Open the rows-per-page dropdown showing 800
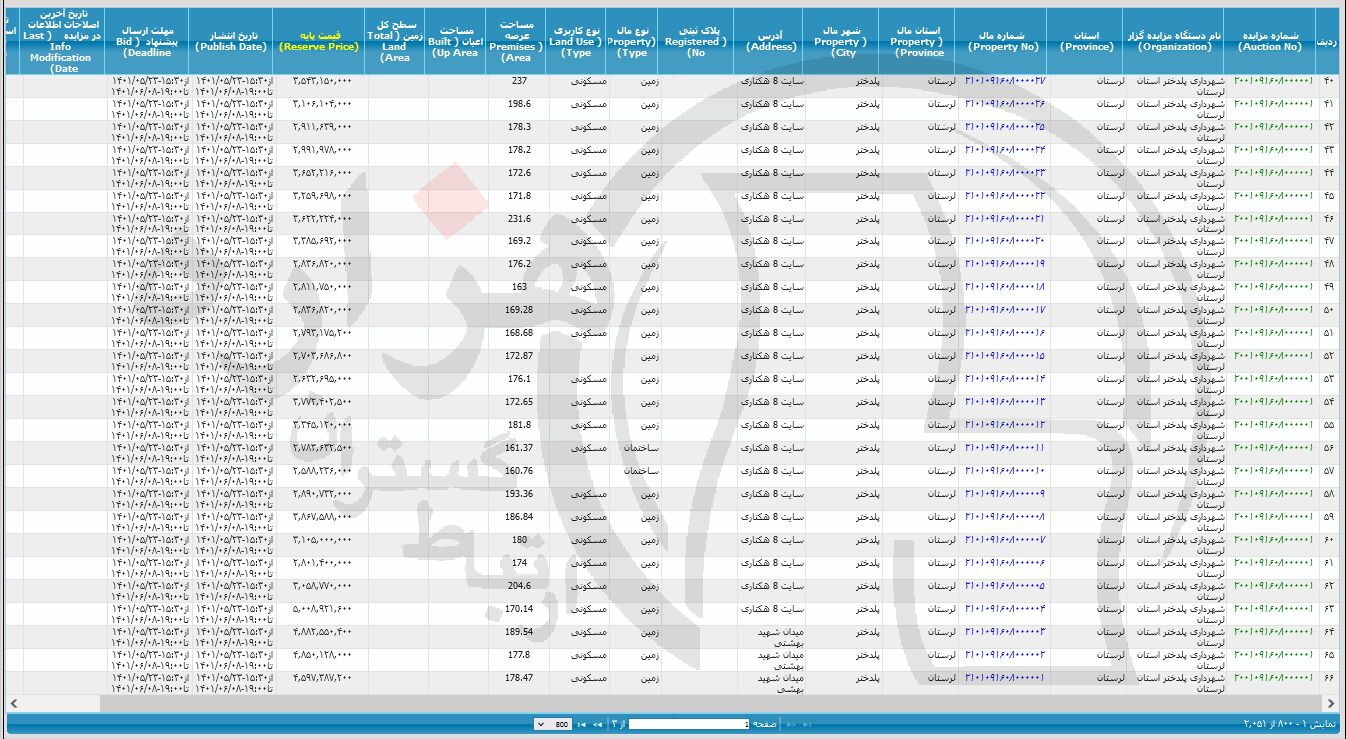Screen dimensions: 1346x739 click(x=553, y=725)
